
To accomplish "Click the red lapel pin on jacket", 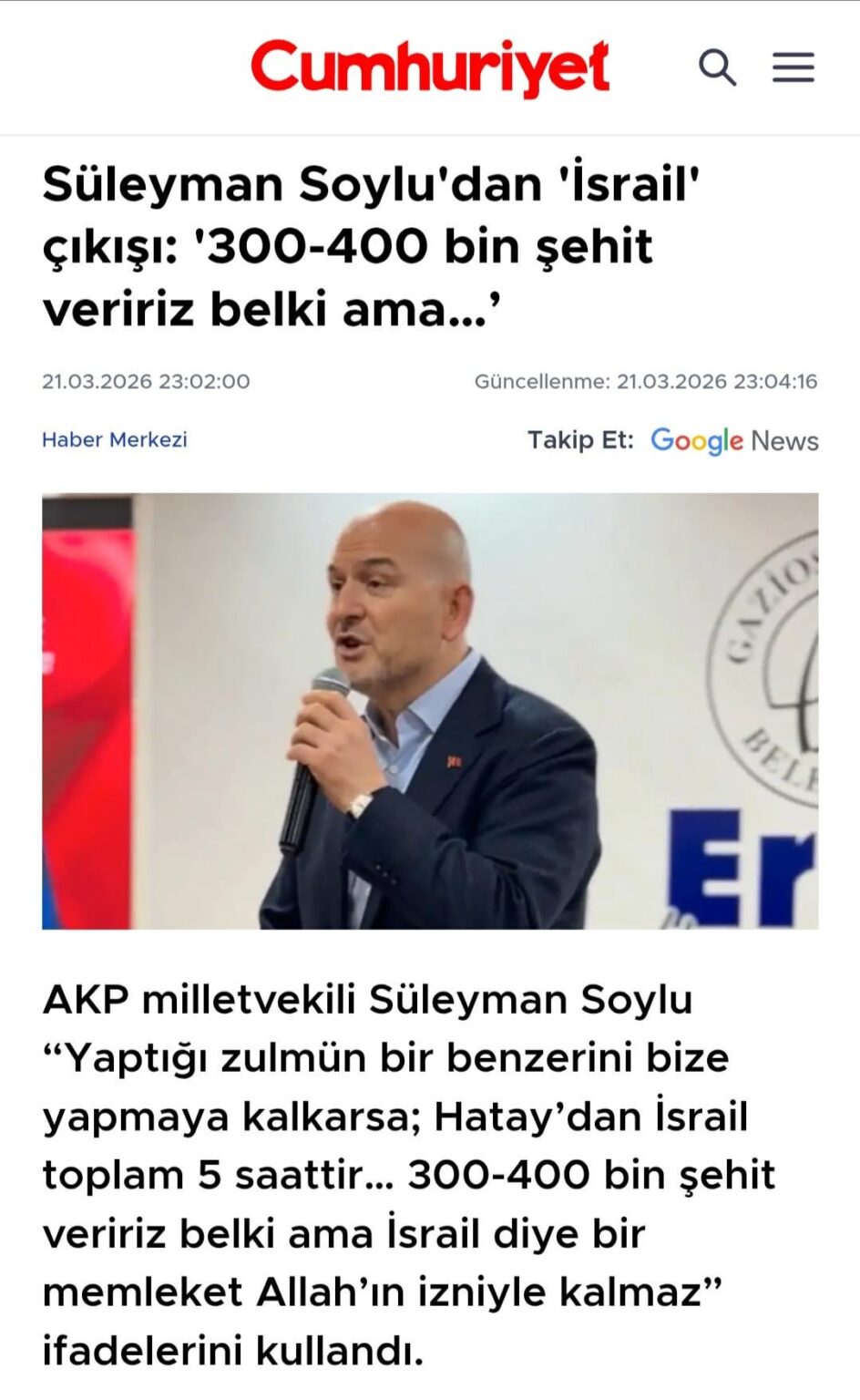I will (x=453, y=760).
